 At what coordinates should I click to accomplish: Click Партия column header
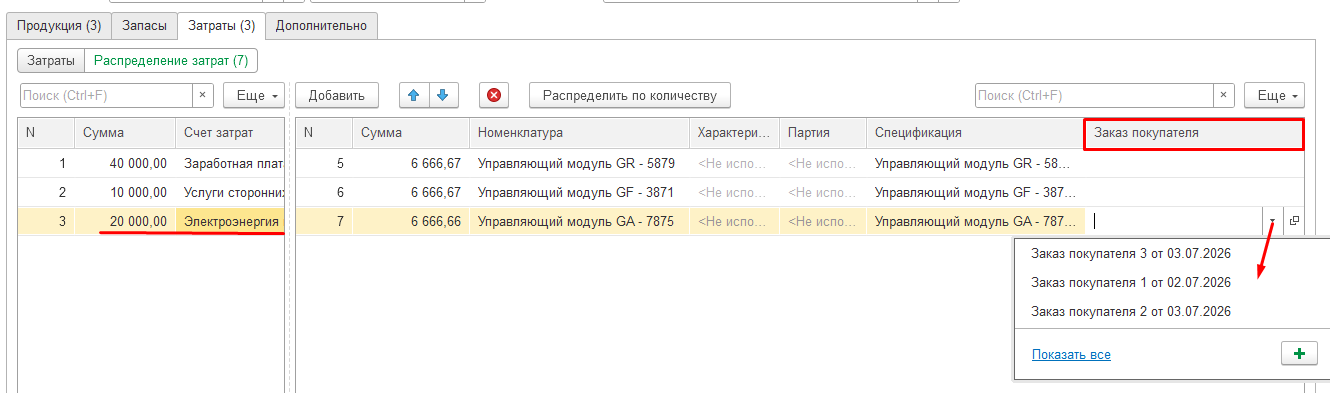822,133
